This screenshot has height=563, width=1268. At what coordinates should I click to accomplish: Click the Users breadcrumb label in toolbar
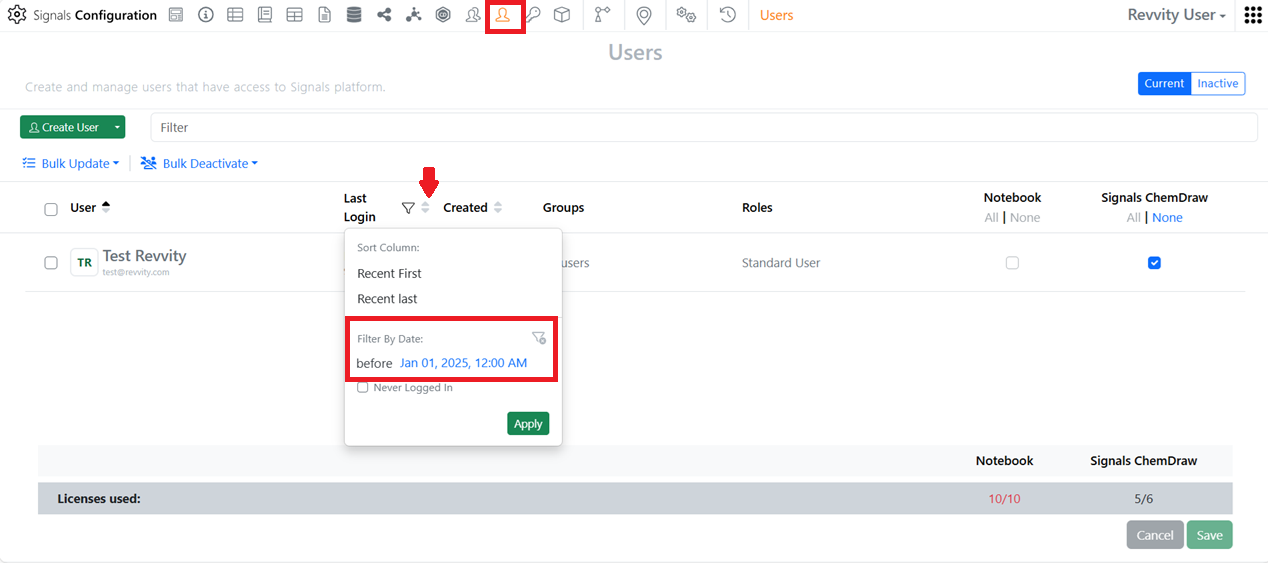pos(776,15)
